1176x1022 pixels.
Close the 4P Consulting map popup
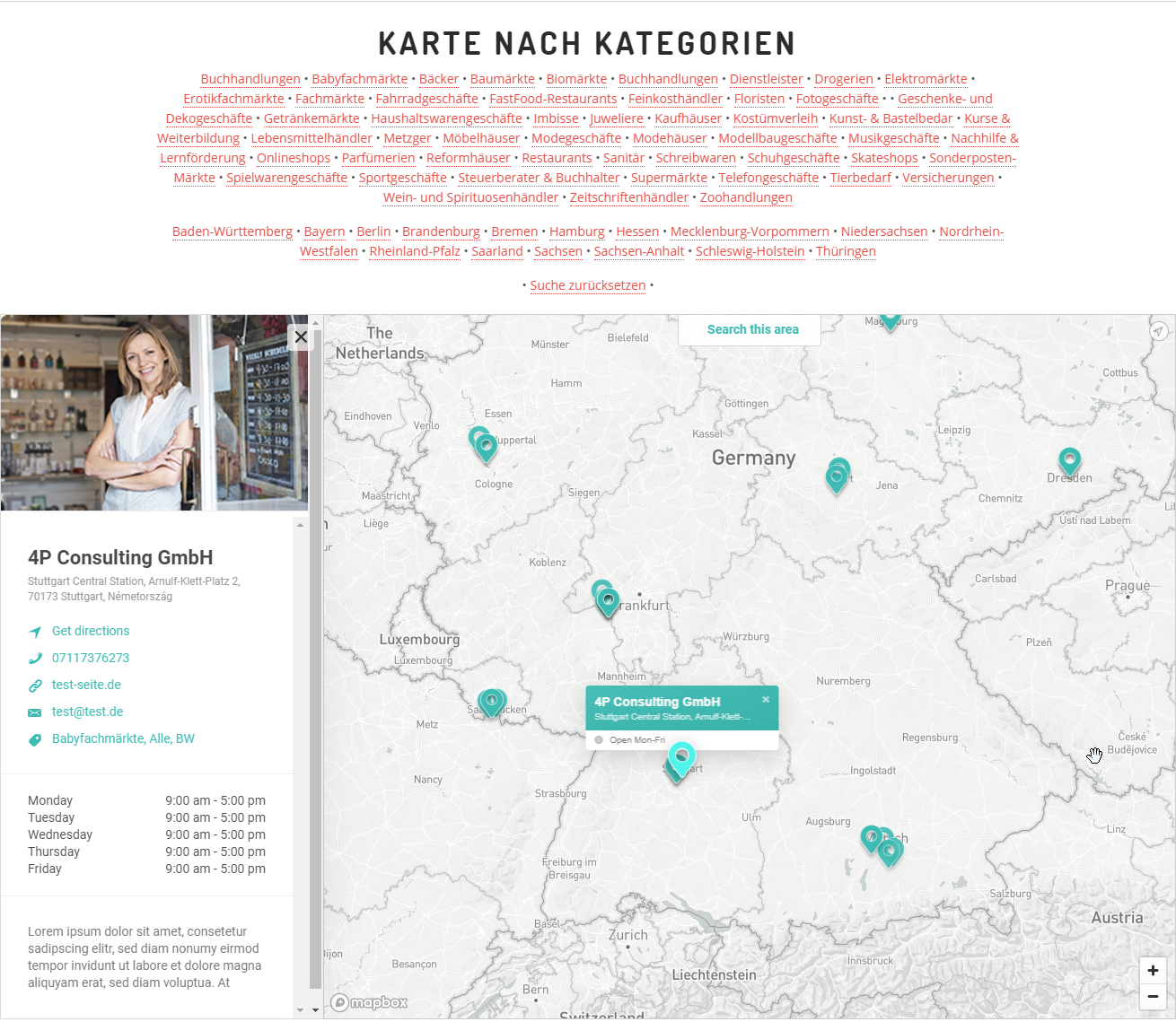click(766, 699)
